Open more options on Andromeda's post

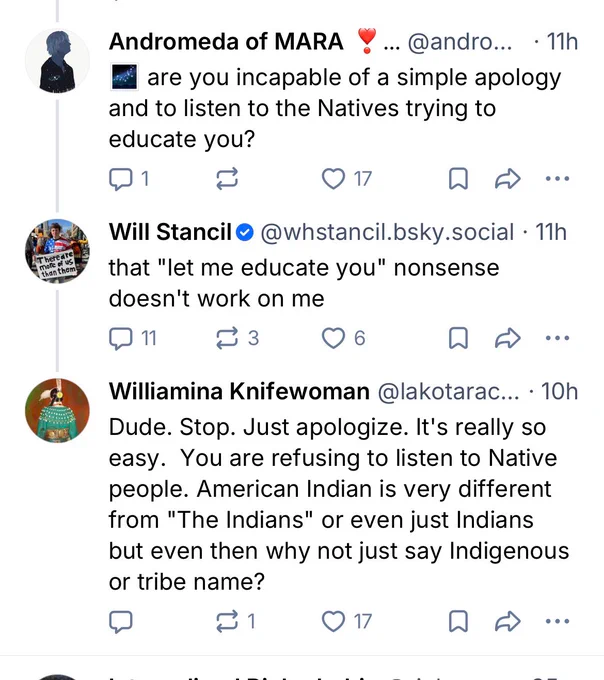coord(557,179)
